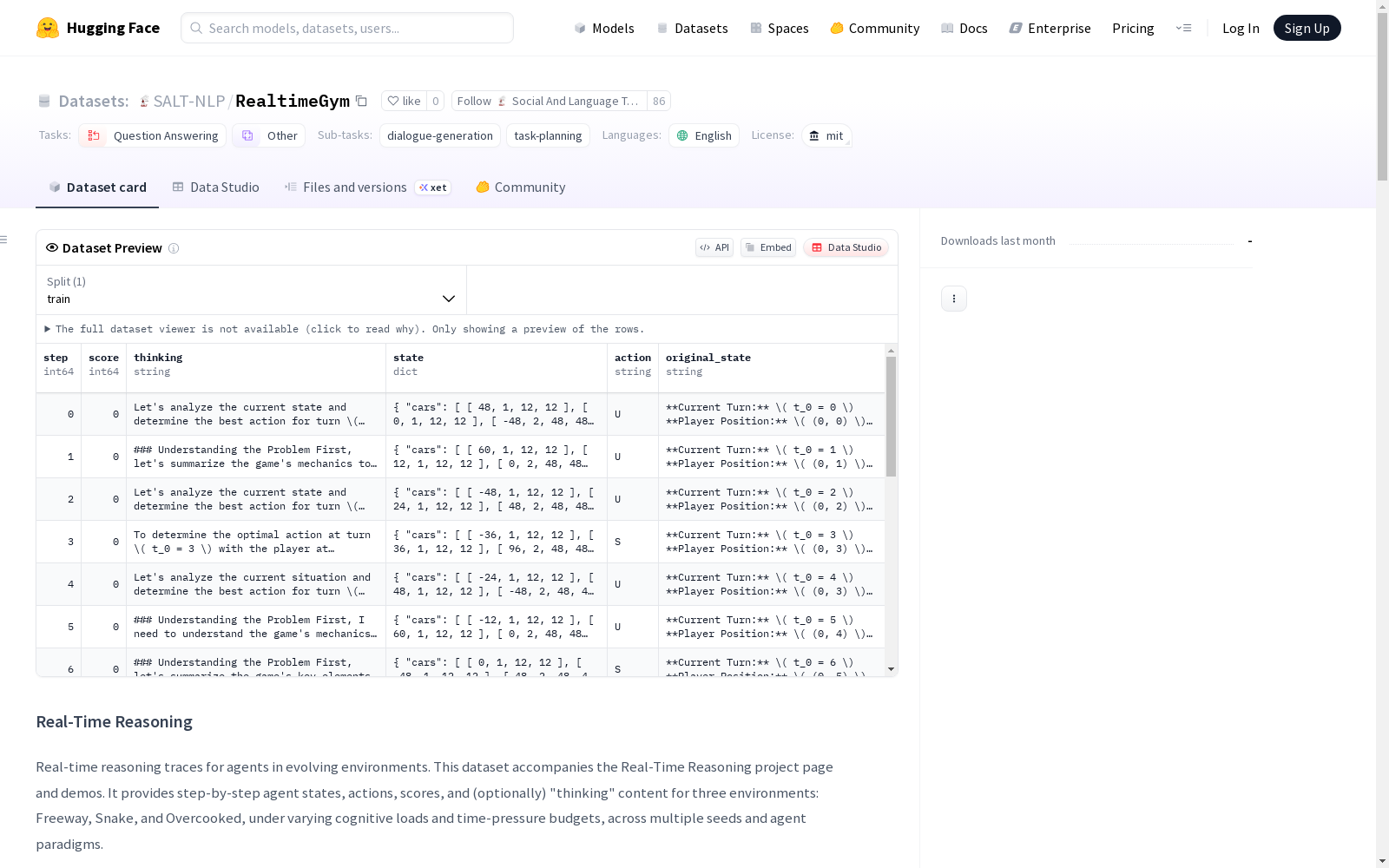Image resolution: width=1389 pixels, height=868 pixels.
Task: Open Docs in the top navigation
Action: [964, 28]
